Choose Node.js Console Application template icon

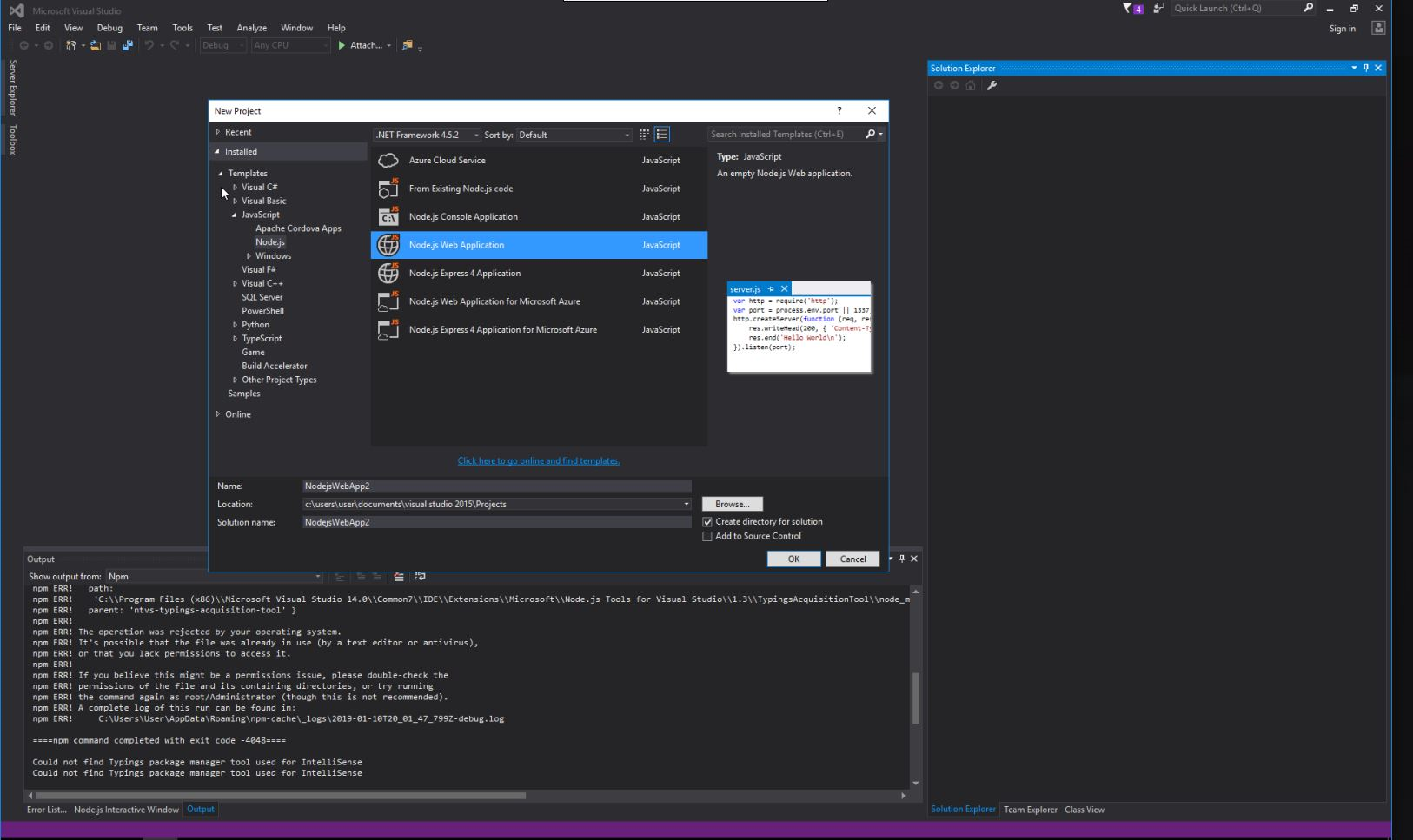point(388,217)
